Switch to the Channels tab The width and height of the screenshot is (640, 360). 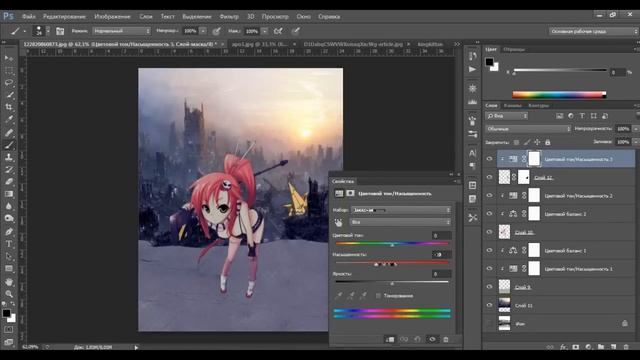tap(513, 106)
